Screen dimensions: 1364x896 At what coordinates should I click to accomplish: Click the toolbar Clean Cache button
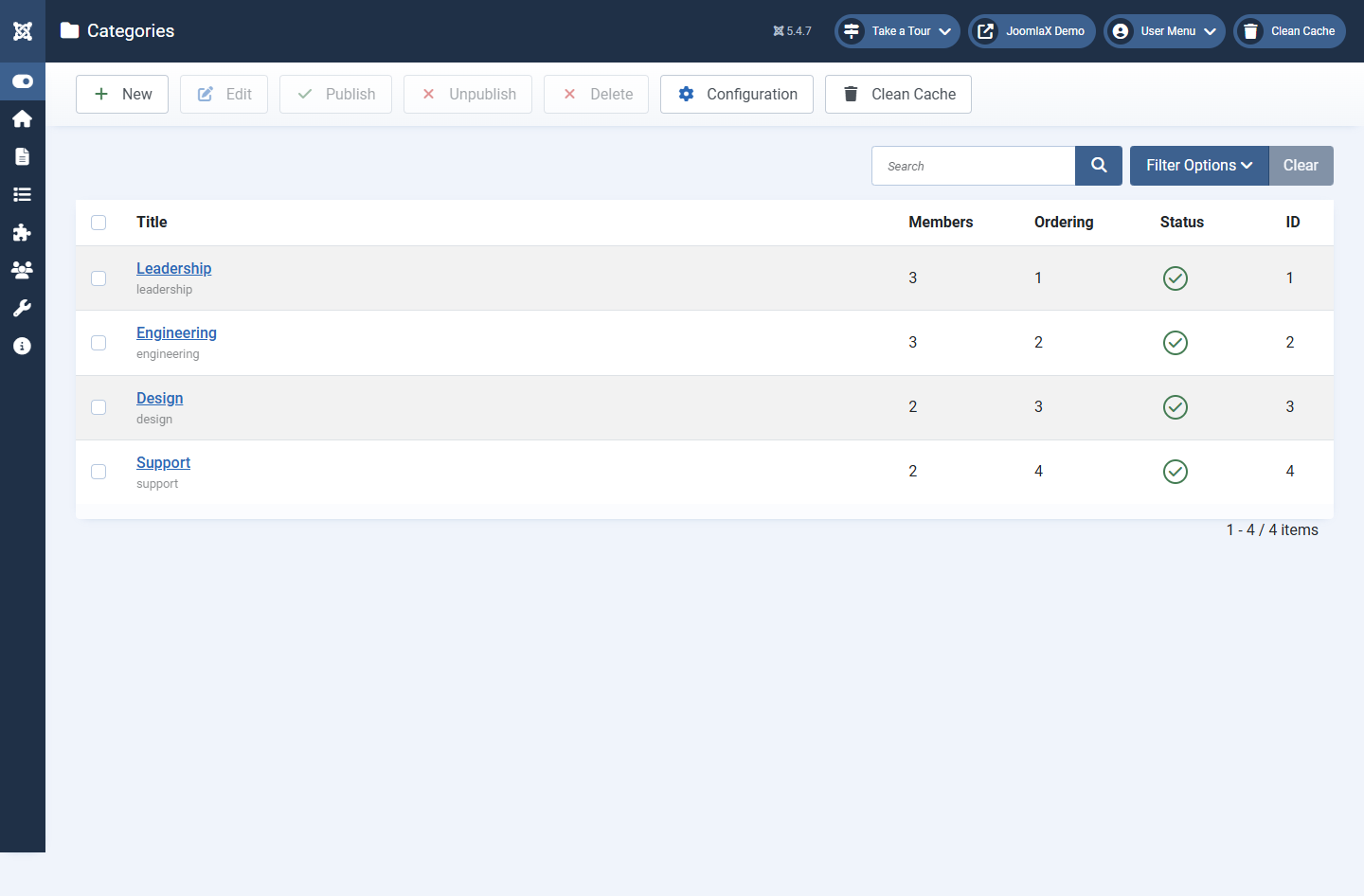click(x=898, y=94)
